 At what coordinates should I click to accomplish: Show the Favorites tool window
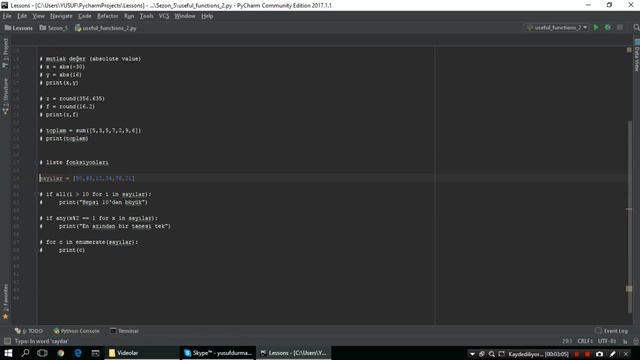coord(5,301)
